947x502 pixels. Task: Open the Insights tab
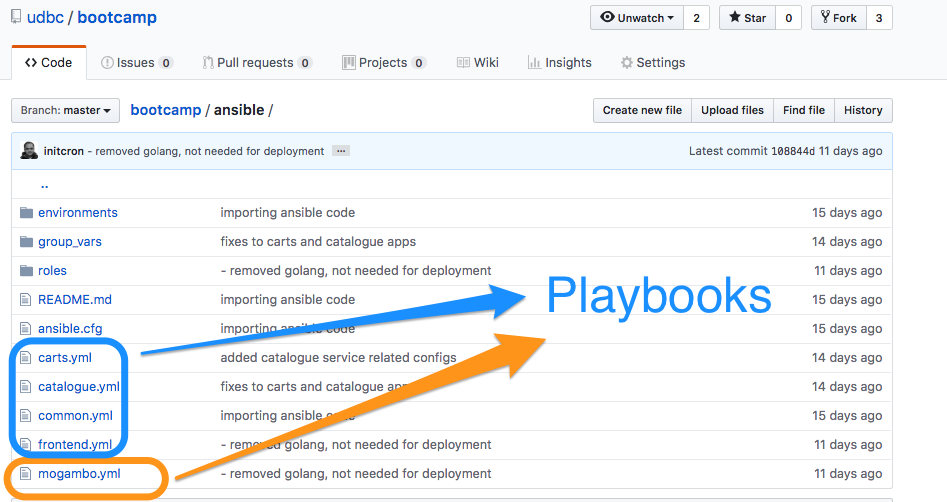point(559,63)
